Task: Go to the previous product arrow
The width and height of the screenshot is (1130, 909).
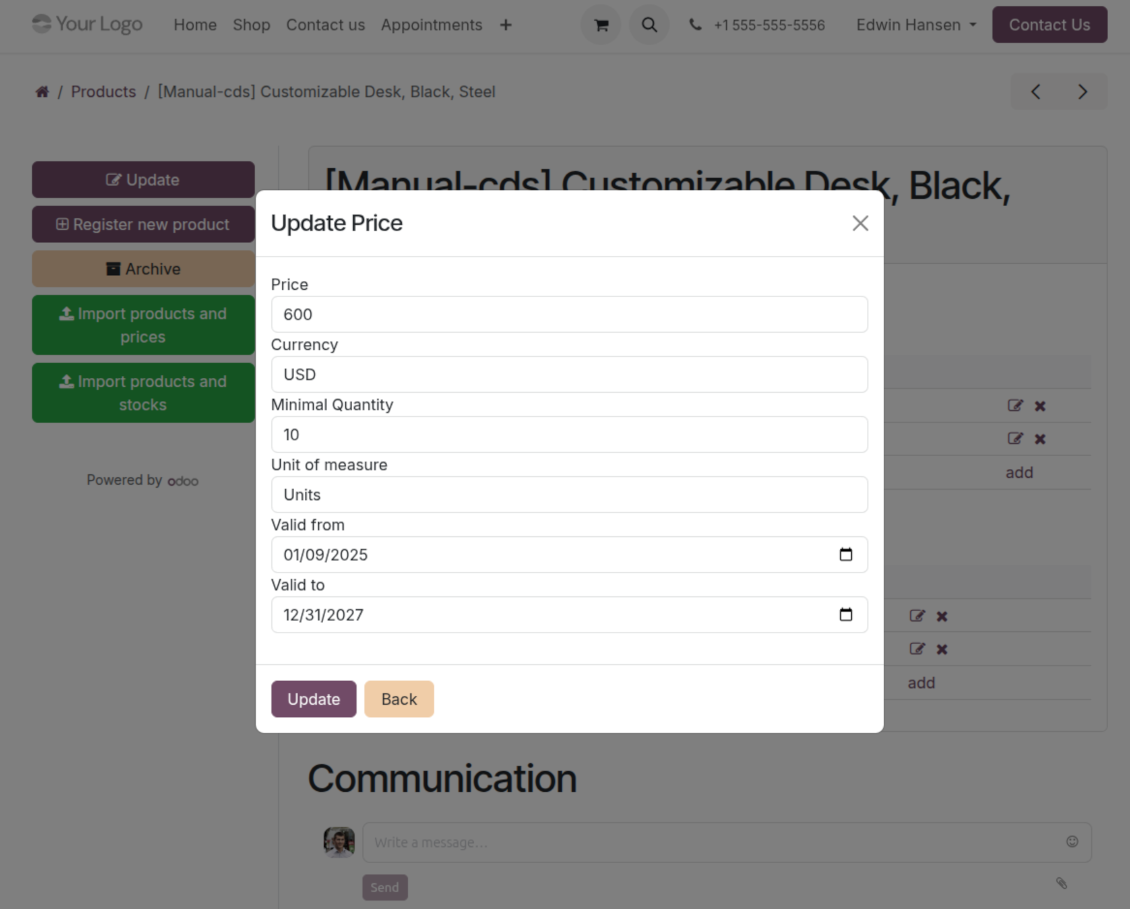Action: [1036, 92]
